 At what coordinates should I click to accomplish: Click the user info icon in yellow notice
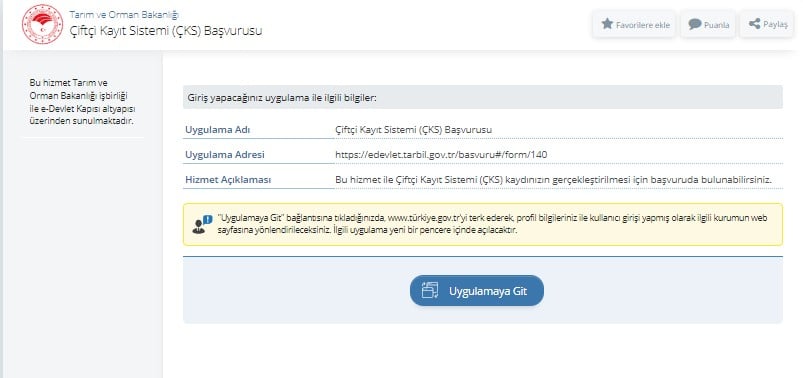(202, 225)
